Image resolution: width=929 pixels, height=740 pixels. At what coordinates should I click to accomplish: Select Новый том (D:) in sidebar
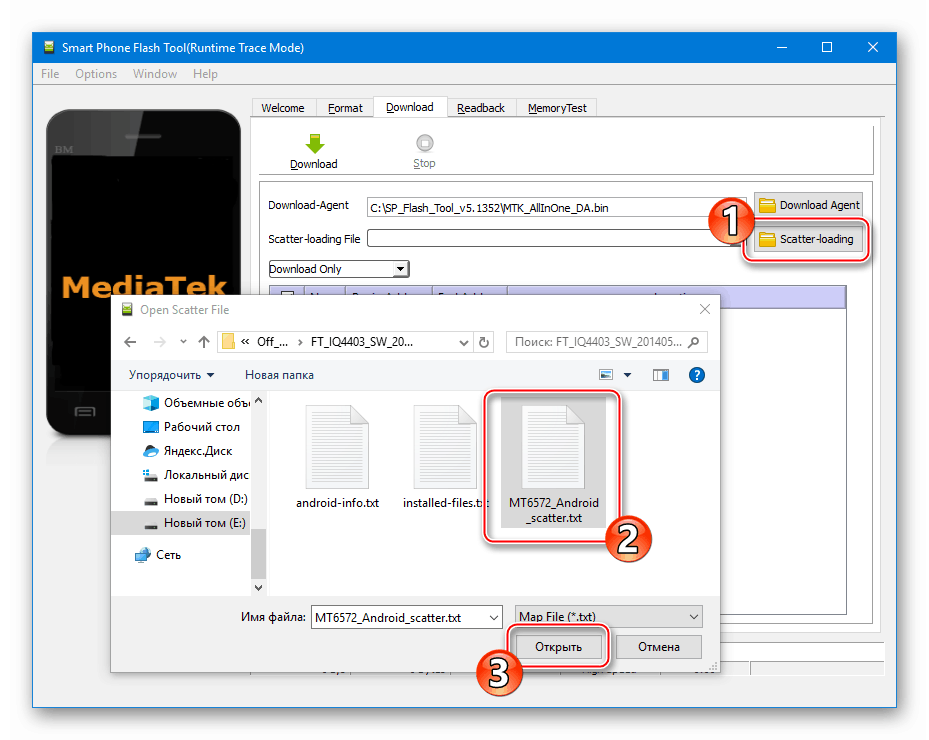point(205,499)
